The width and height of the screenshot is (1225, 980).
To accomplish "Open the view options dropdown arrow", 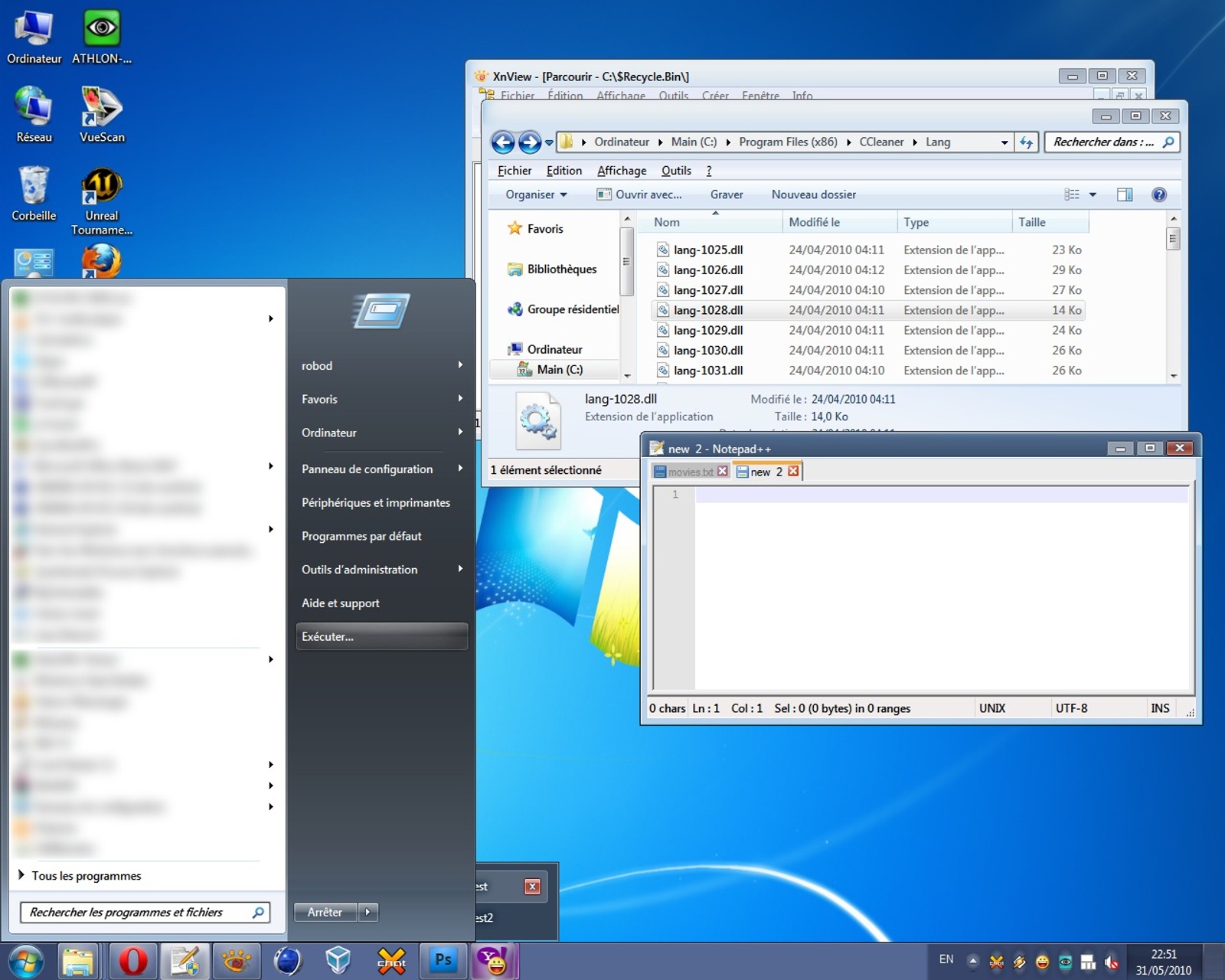I will (1091, 194).
